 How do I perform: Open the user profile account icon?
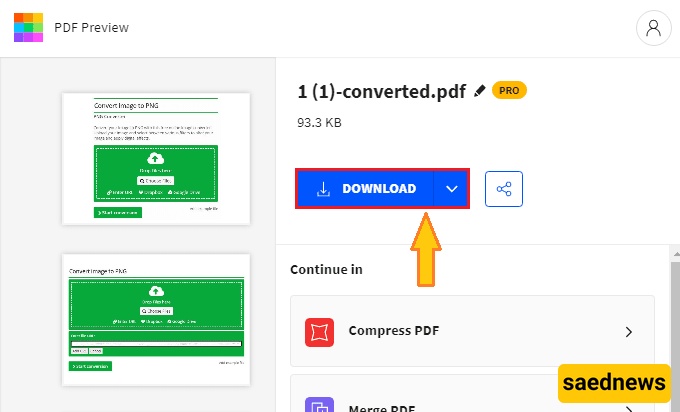653,28
